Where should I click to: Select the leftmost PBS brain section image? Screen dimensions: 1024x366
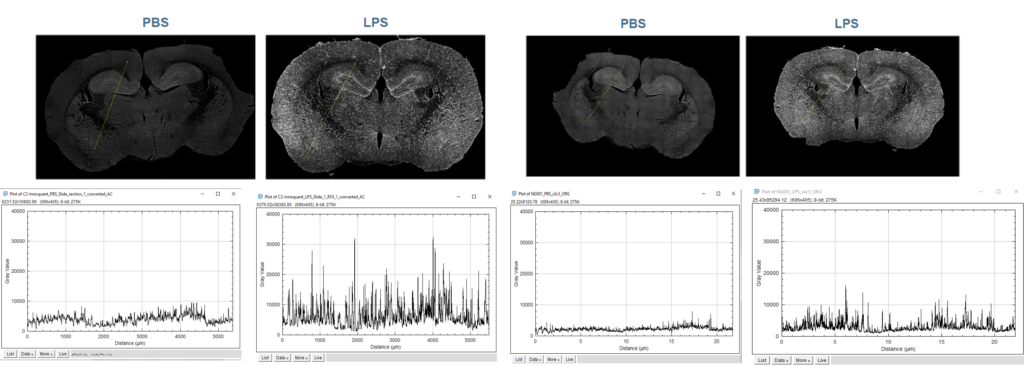tap(145, 107)
